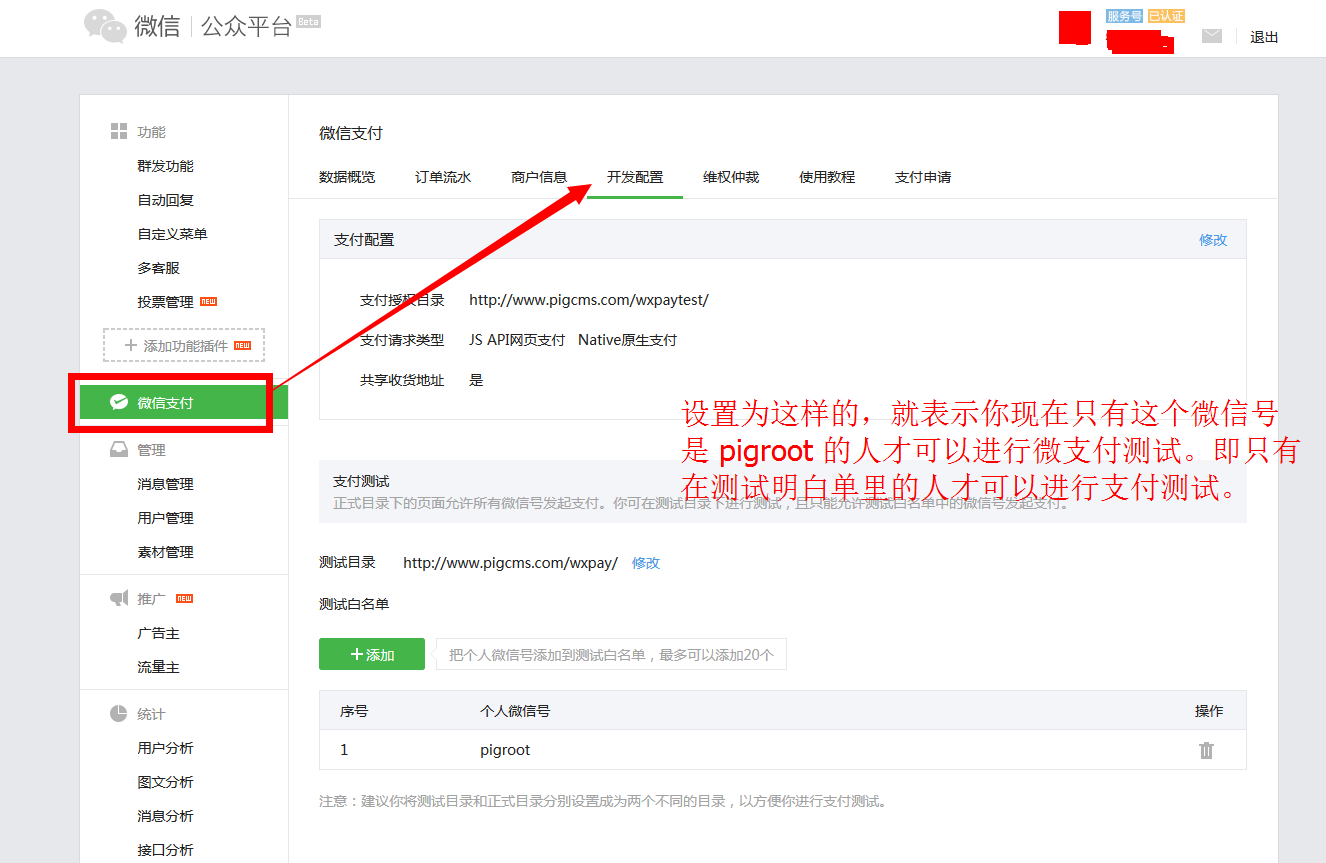Delete pigroot using the trash icon
The image size is (1326, 863).
(x=1206, y=749)
